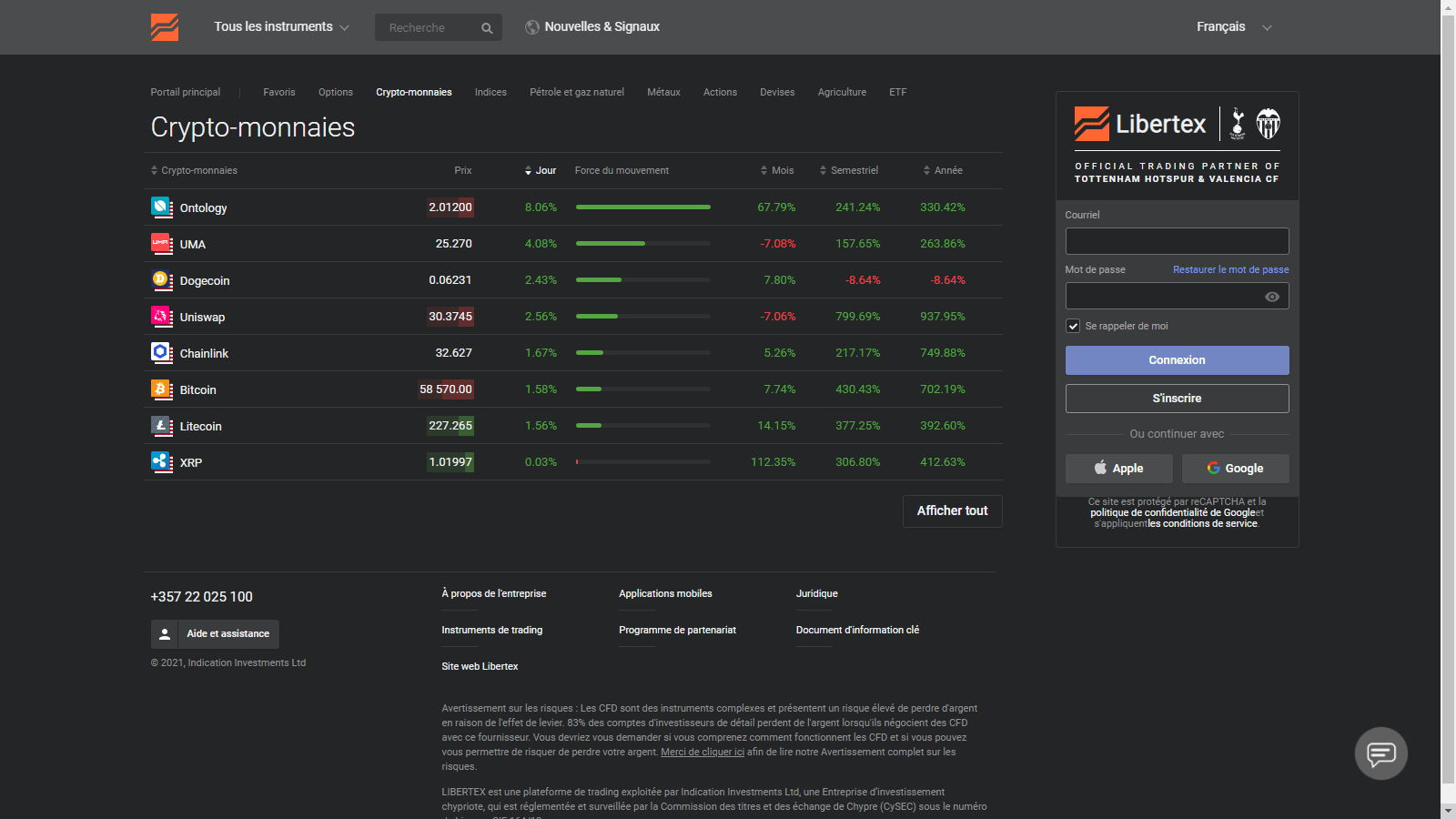Open the Pétrole et gaz naturel tab
This screenshot has width=1456, height=819.
577,92
